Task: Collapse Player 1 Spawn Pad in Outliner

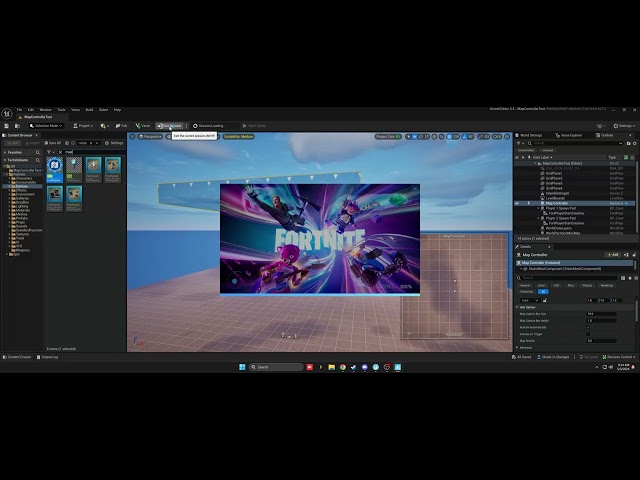Action: click(538, 208)
